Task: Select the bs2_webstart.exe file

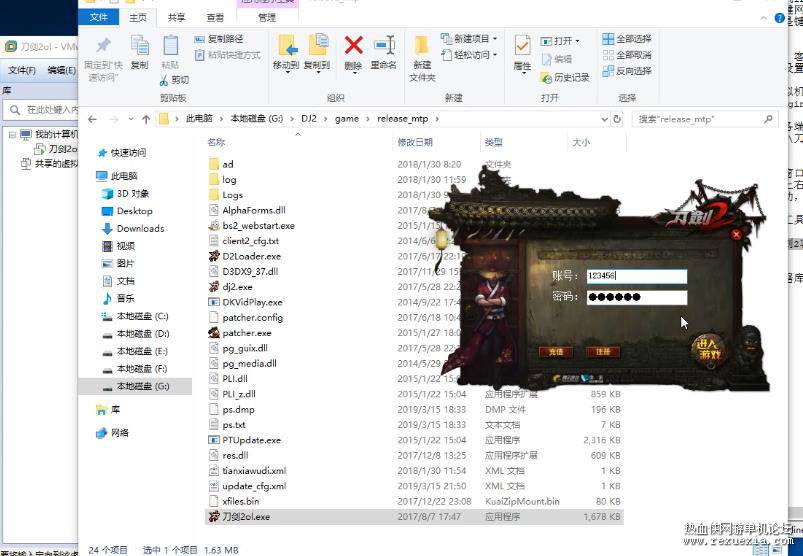Action: [x=251, y=226]
